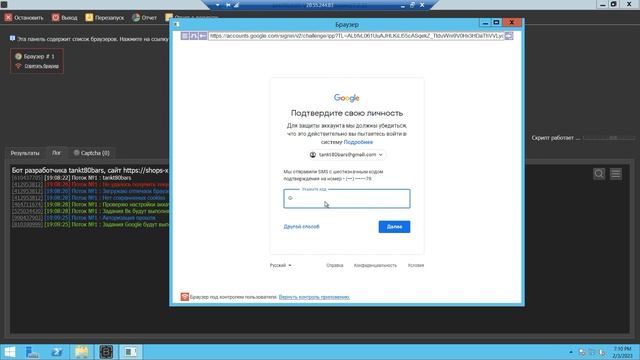Click the active browser window taskbar icon
This screenshot has height=360, width=640.
tap(131, 352)
